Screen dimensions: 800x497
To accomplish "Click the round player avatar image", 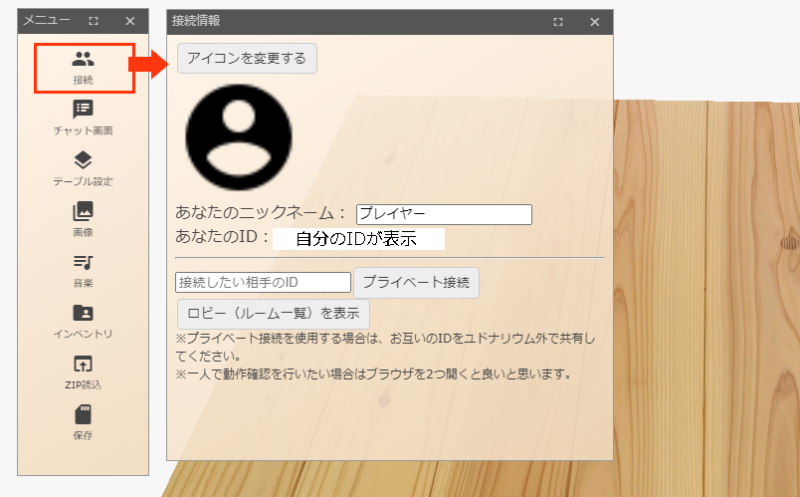I will (239, 137).
